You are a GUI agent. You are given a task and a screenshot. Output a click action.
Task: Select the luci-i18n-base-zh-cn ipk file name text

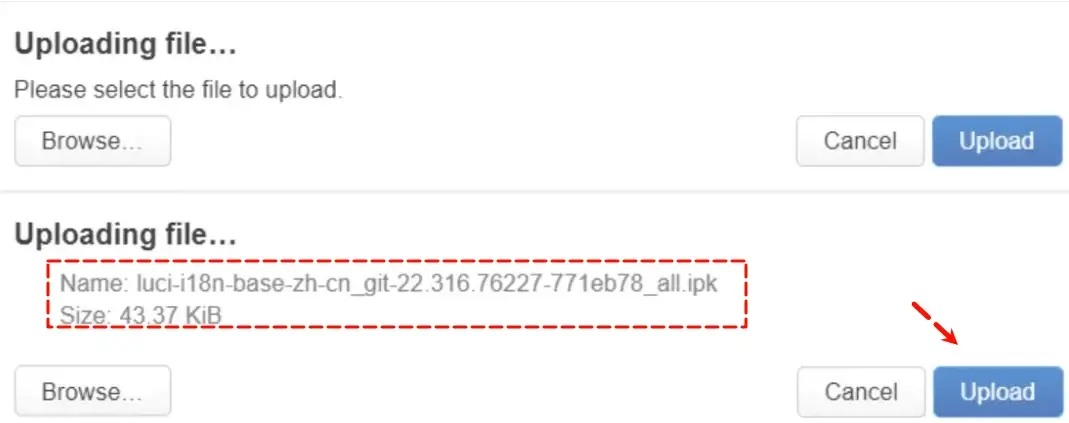(x=427, y=283)
